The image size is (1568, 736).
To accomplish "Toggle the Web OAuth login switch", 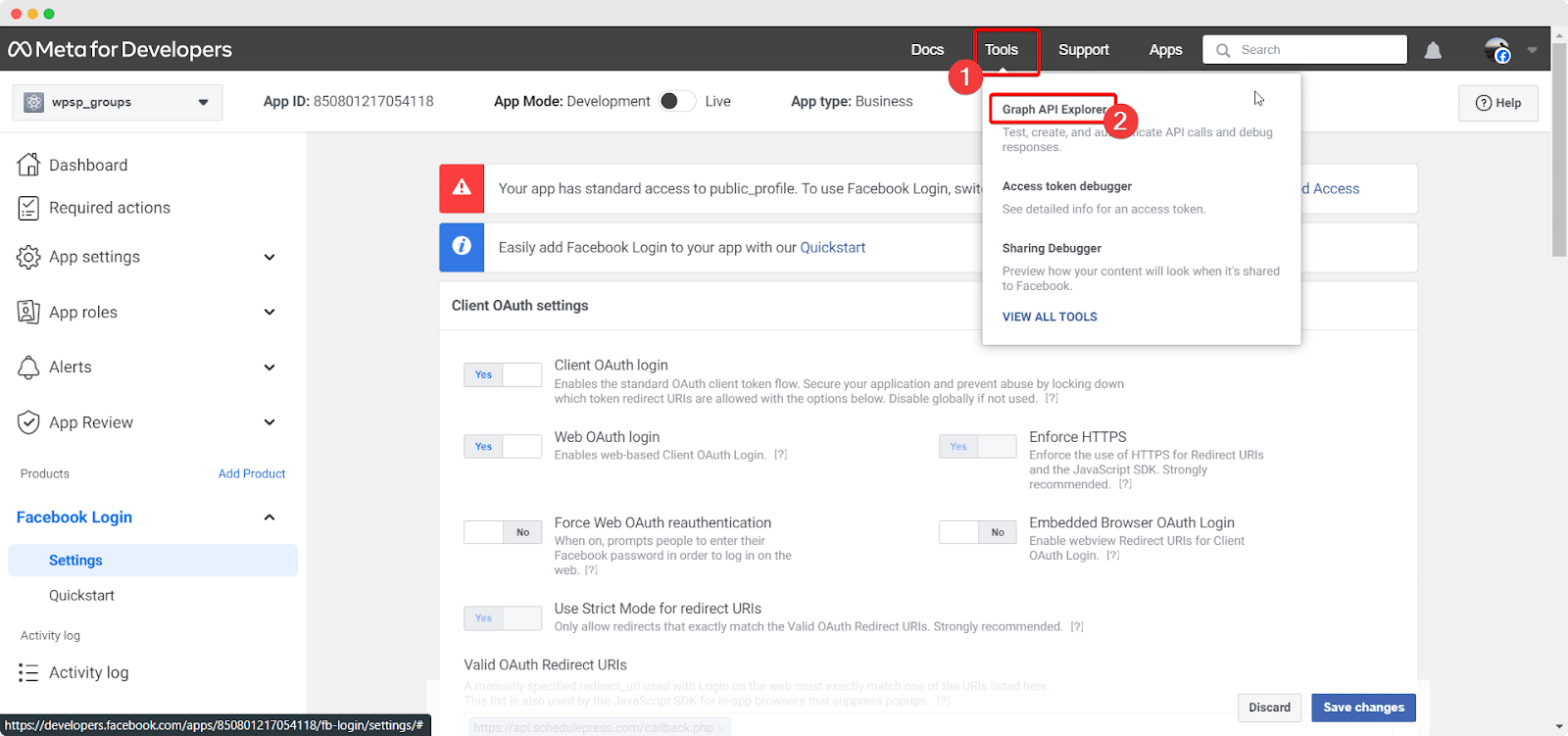I will pos(503,446).
